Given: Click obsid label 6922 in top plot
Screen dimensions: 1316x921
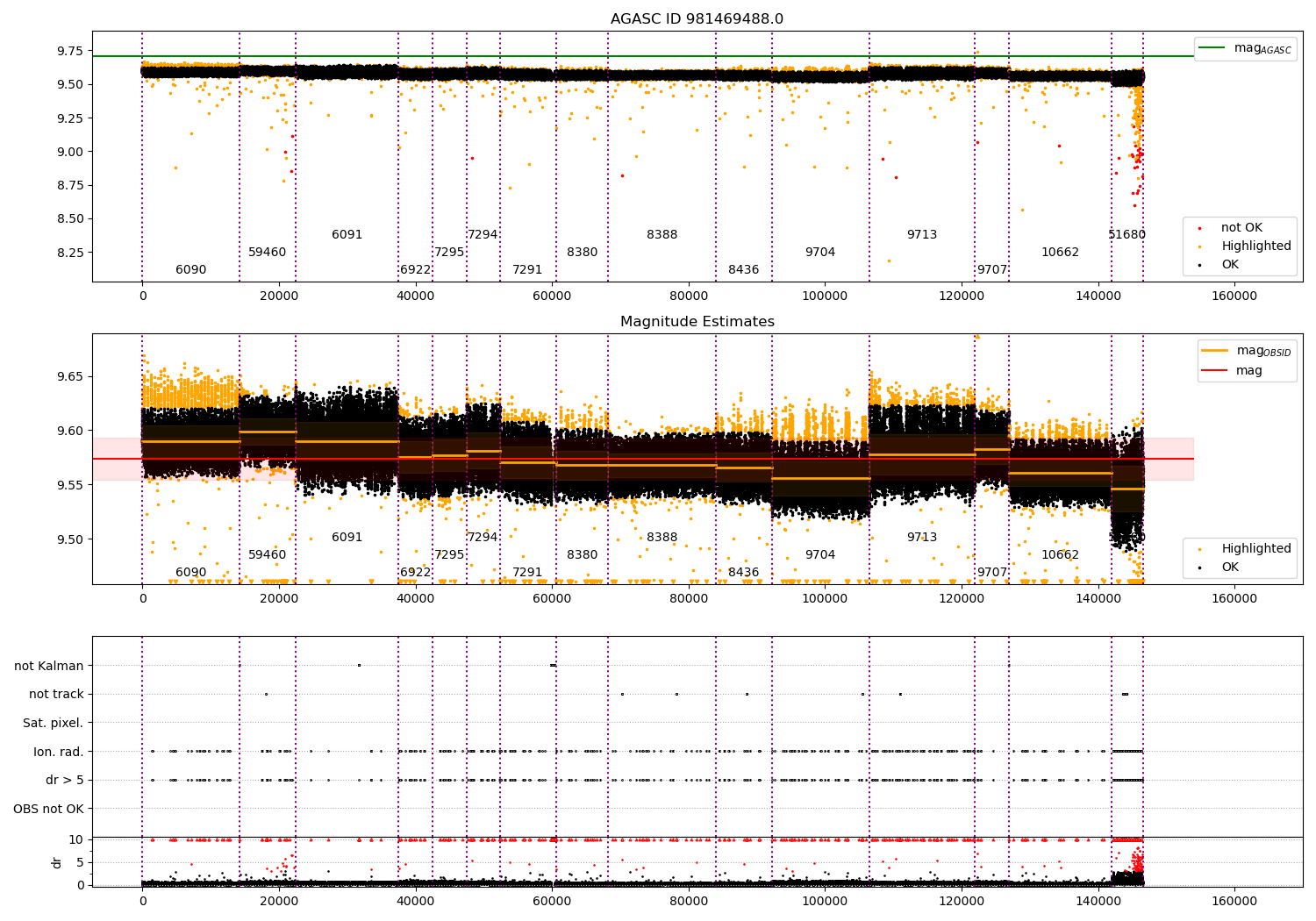Looking at the screenshot, I should tap(416, 270).
